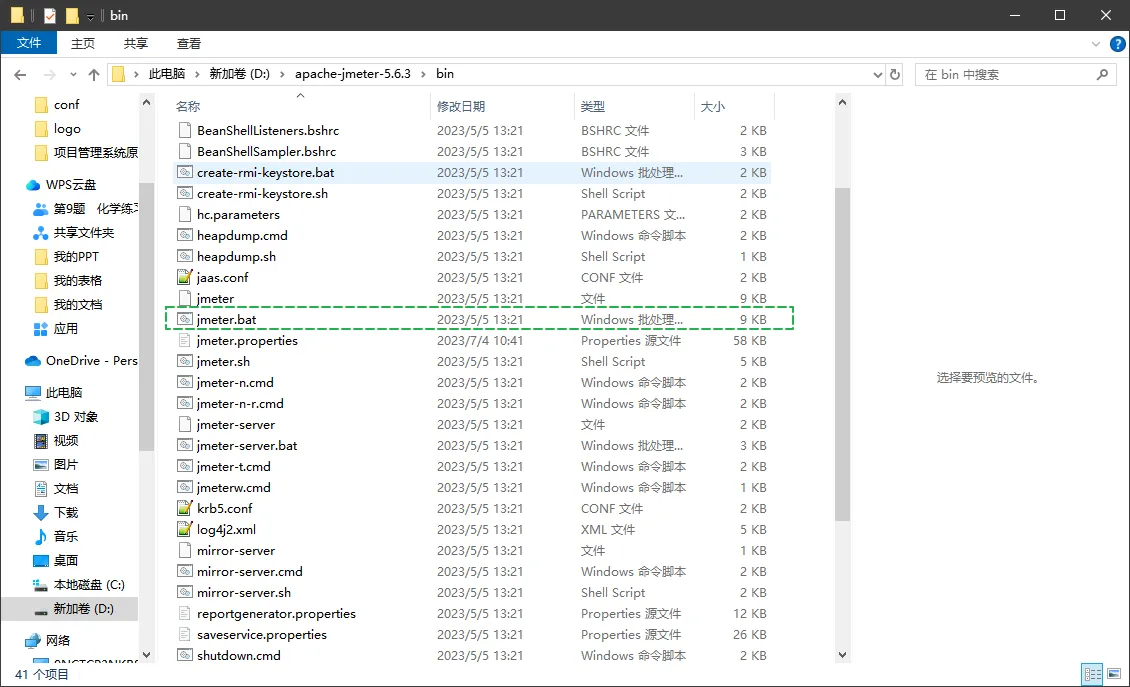The height and width of the screenshot is (687, 1130).
Task: Open WPS云盘 in the navigation pane
Action: coord(71,185)
